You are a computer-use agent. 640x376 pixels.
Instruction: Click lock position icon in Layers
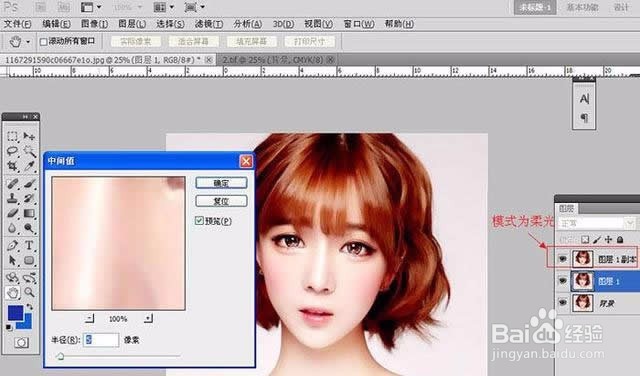click(609, 240)
